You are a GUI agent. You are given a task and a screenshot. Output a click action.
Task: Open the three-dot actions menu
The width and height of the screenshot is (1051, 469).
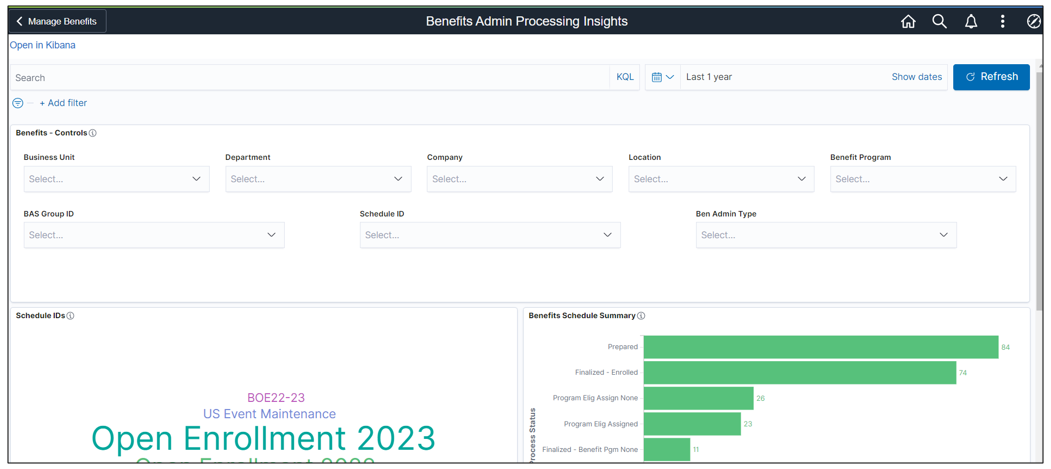pos(1003,21)
